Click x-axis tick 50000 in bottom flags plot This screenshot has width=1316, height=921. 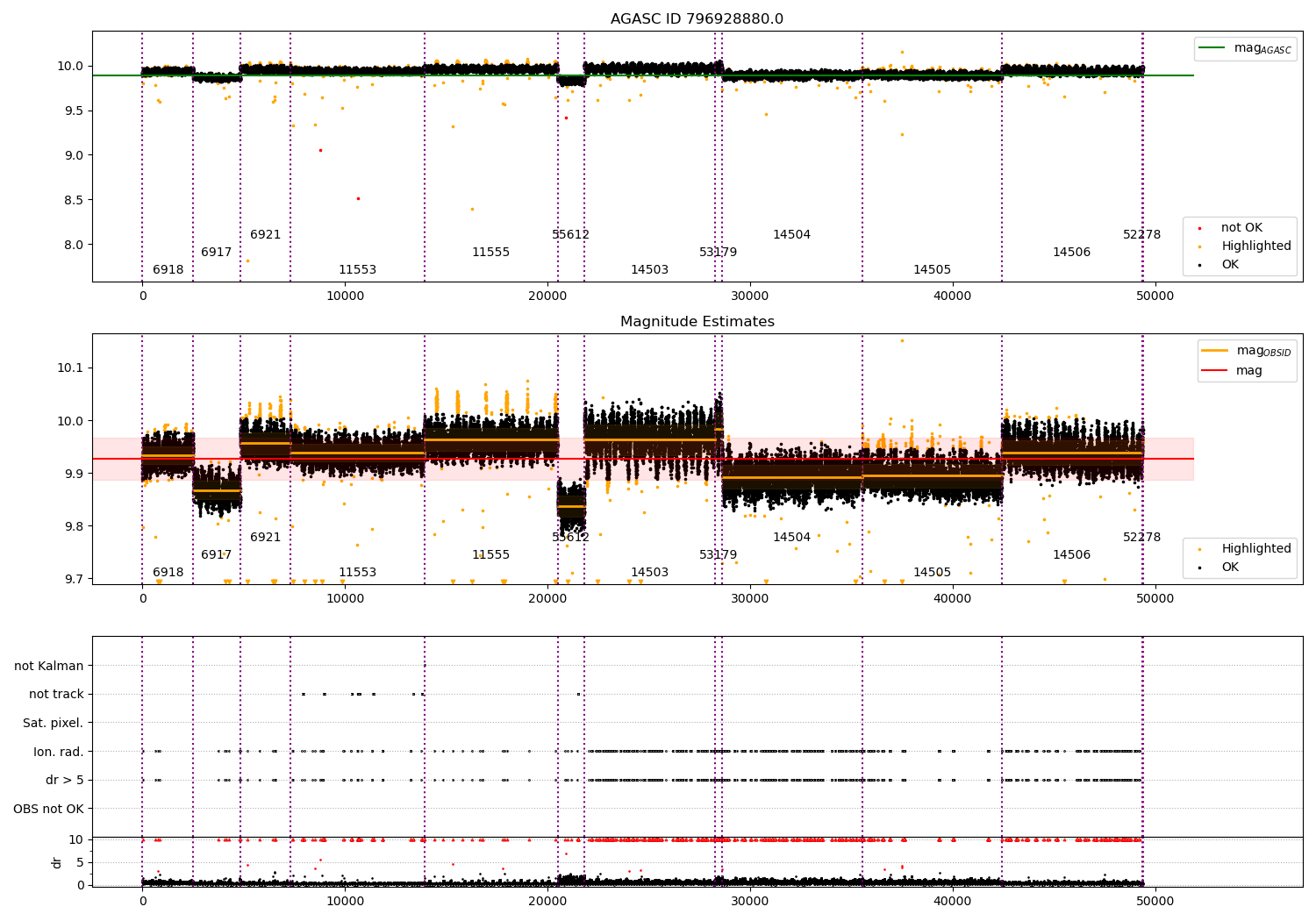coord(1155,902)
